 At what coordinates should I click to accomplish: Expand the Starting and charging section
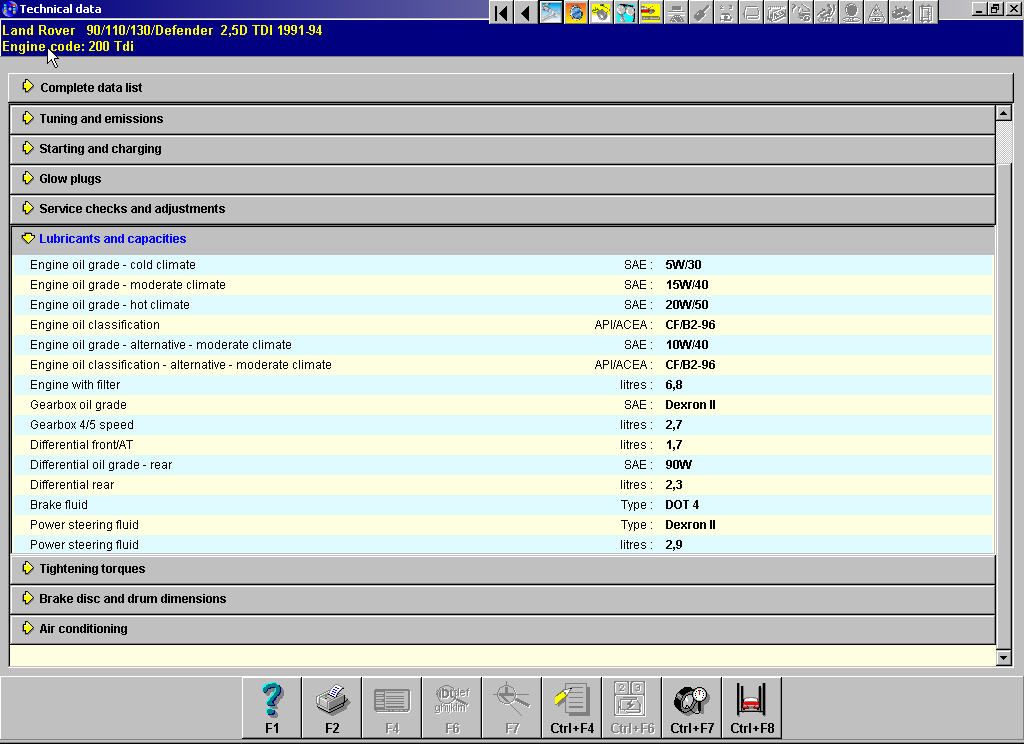point(503,149)
